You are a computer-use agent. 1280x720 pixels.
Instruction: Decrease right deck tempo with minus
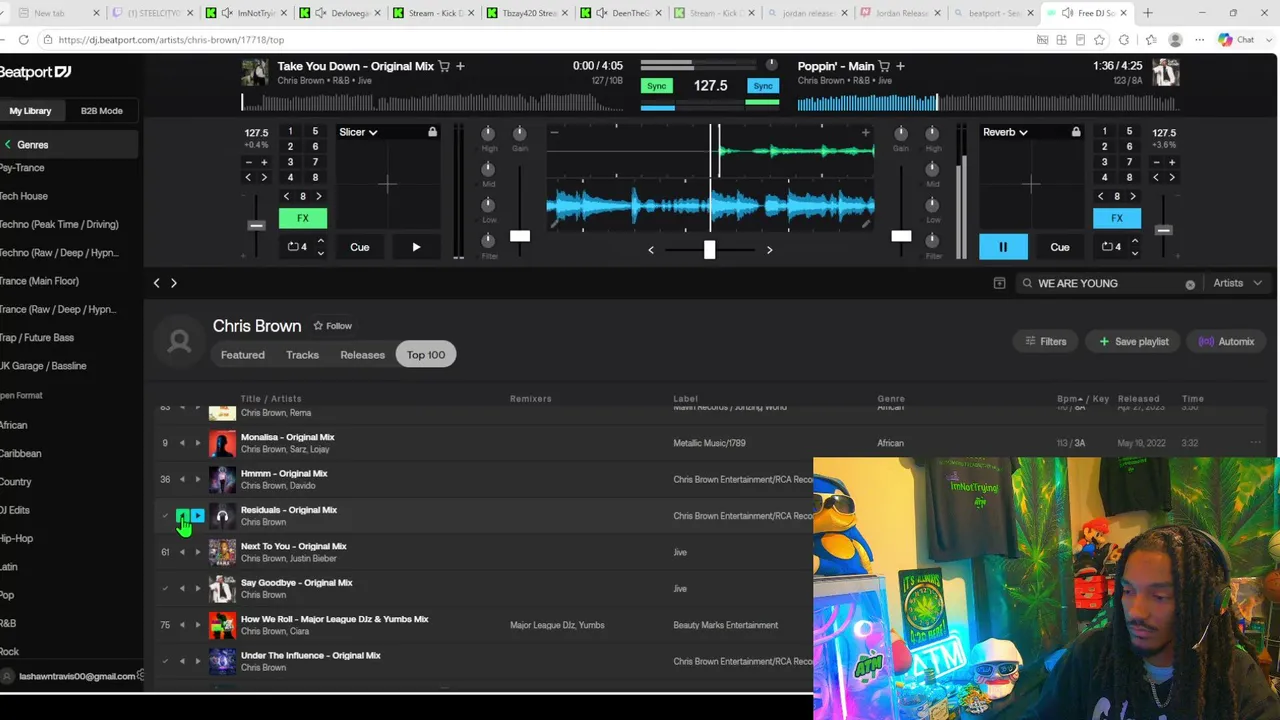1156,162
